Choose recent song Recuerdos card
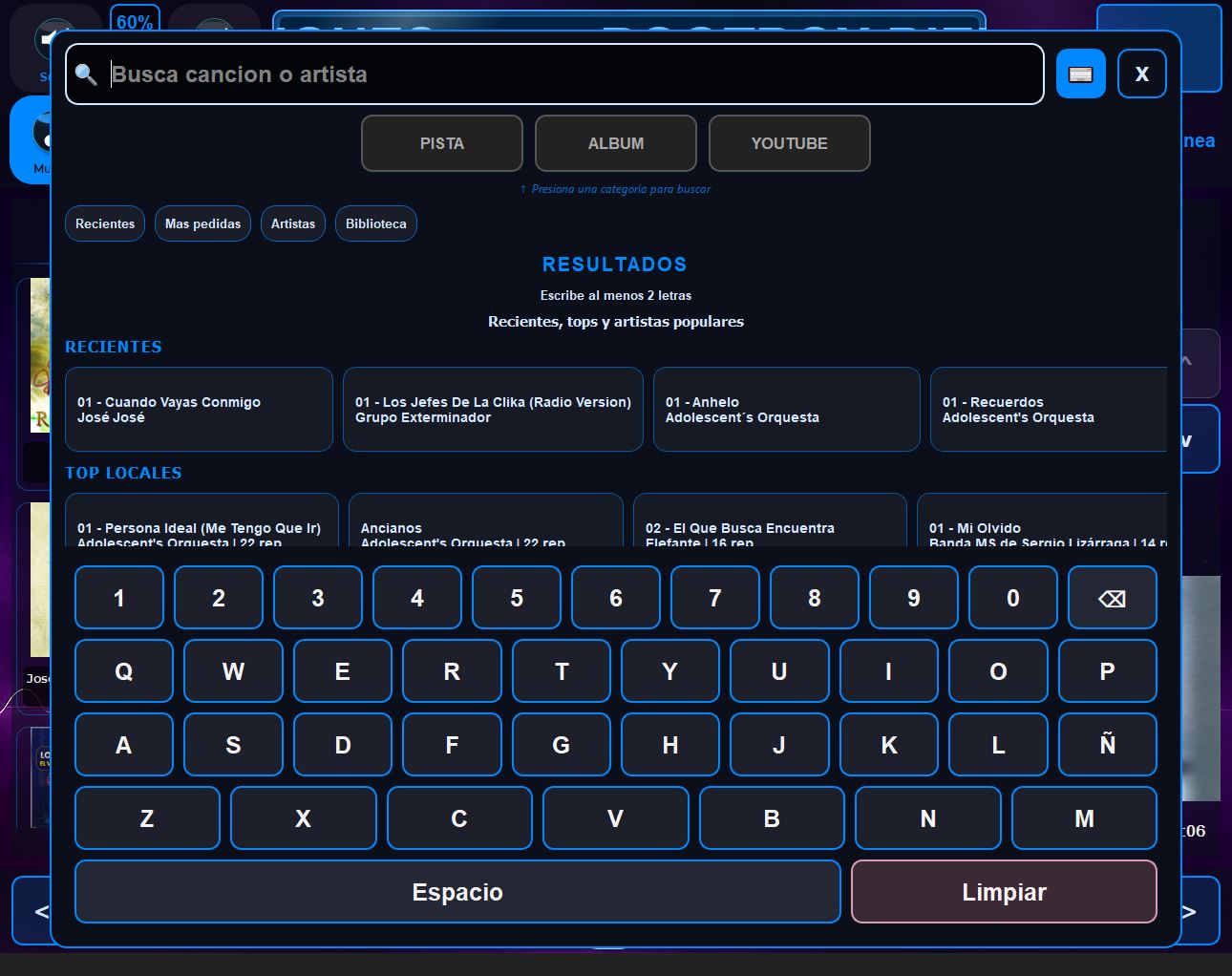 point(1049,410)
